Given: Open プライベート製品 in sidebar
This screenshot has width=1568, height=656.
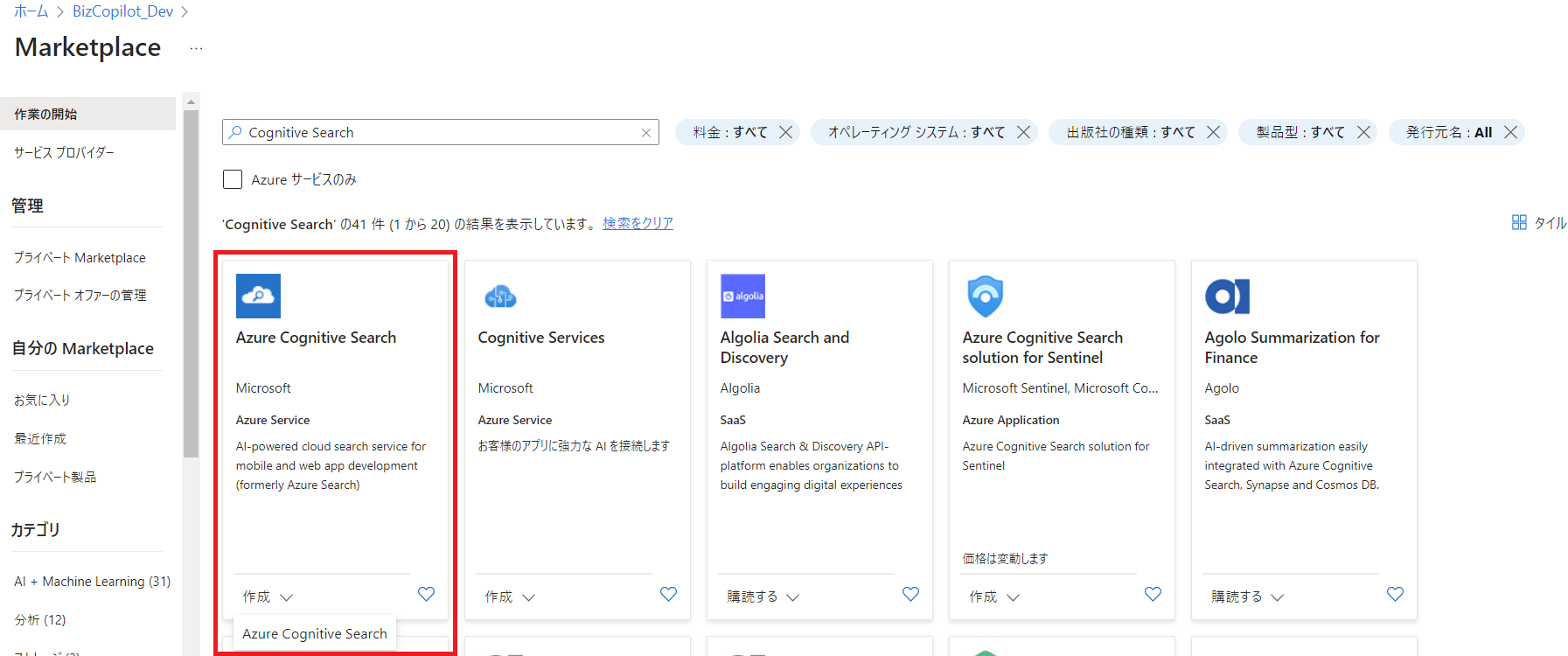Looking at the screenshot, I should (x=55, y=477).
